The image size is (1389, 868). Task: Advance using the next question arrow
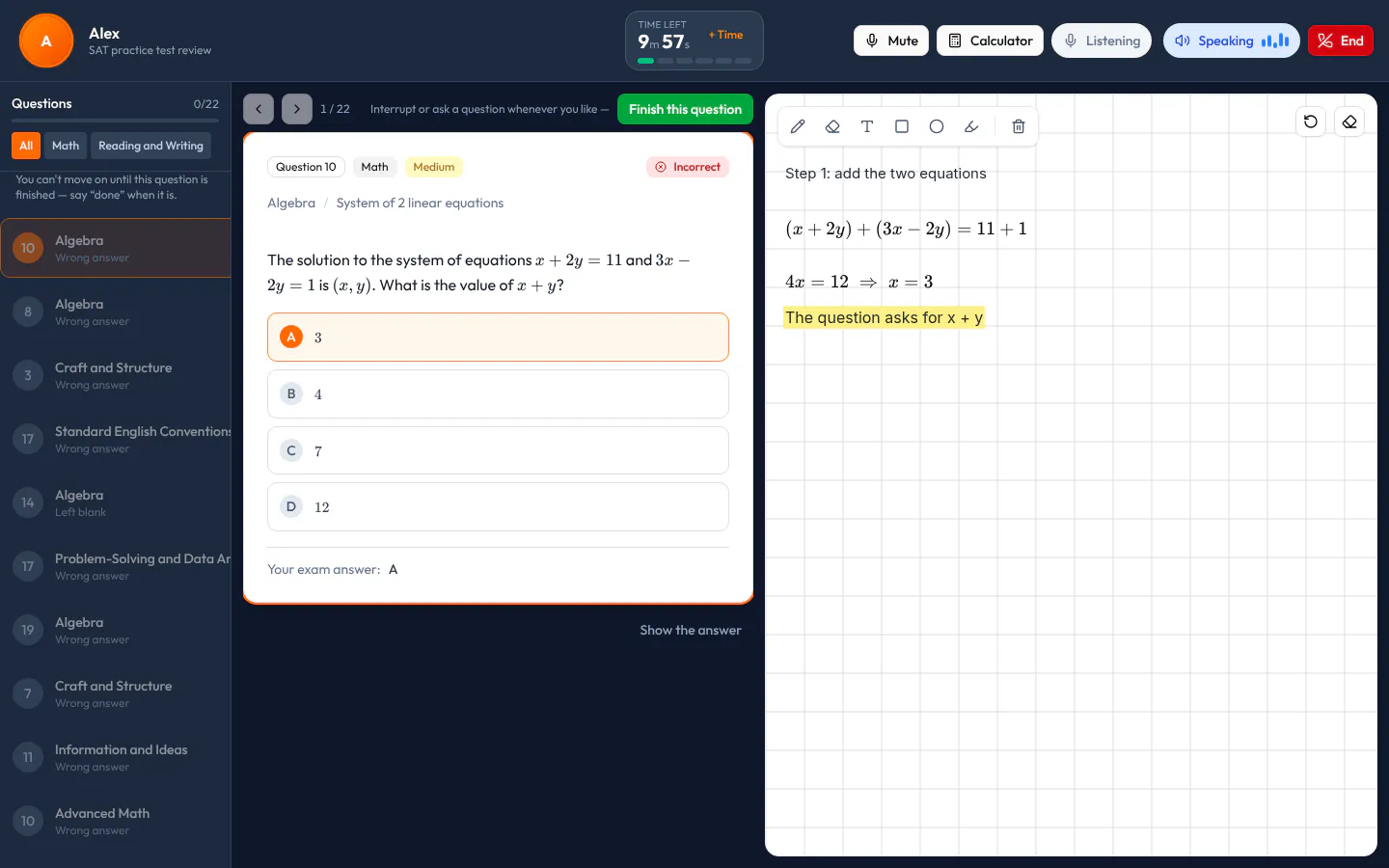coord(297,109)
